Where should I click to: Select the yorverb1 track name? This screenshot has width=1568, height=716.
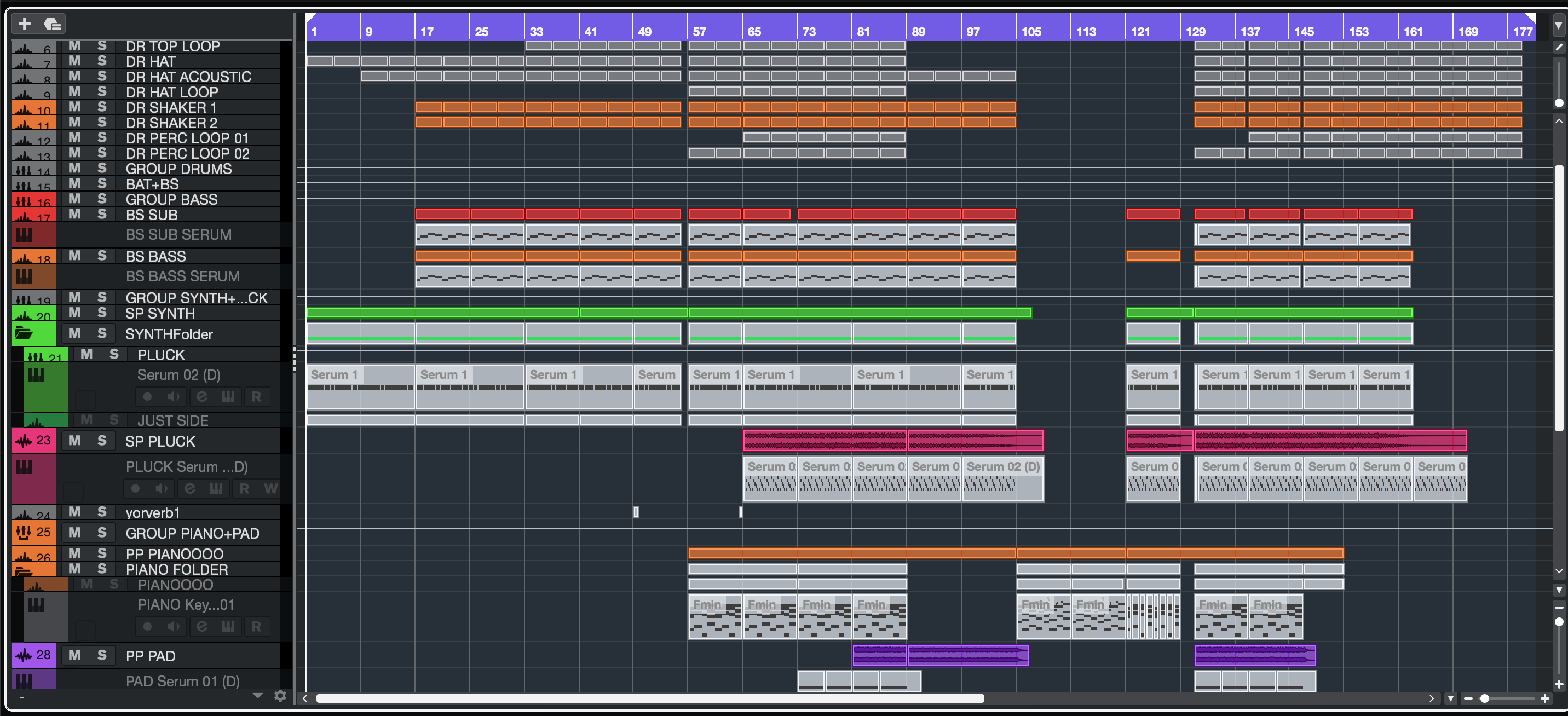pyautogui.click(x=153, y=513)
